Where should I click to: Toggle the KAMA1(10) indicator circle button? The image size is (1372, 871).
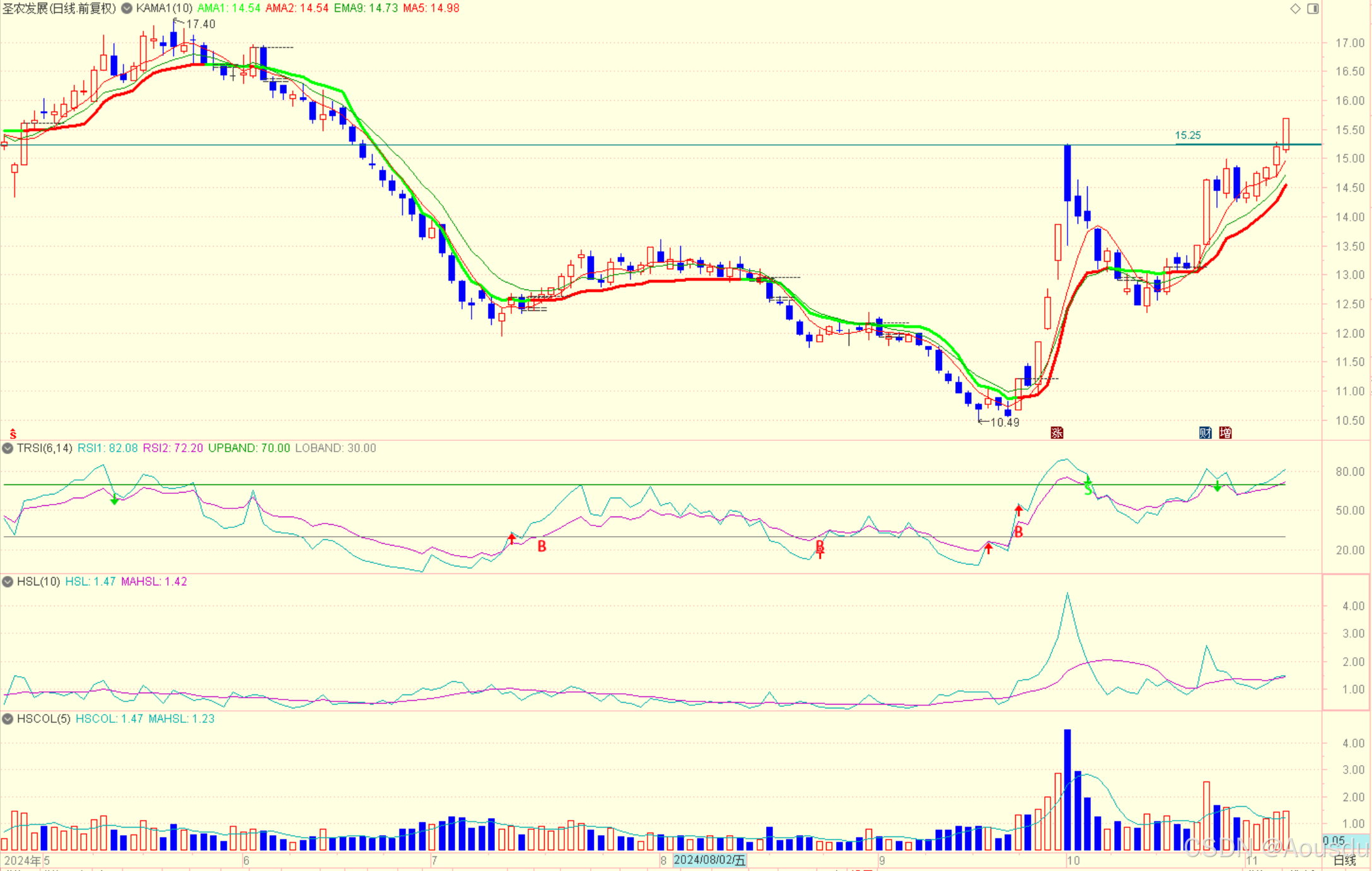(127, 8)
